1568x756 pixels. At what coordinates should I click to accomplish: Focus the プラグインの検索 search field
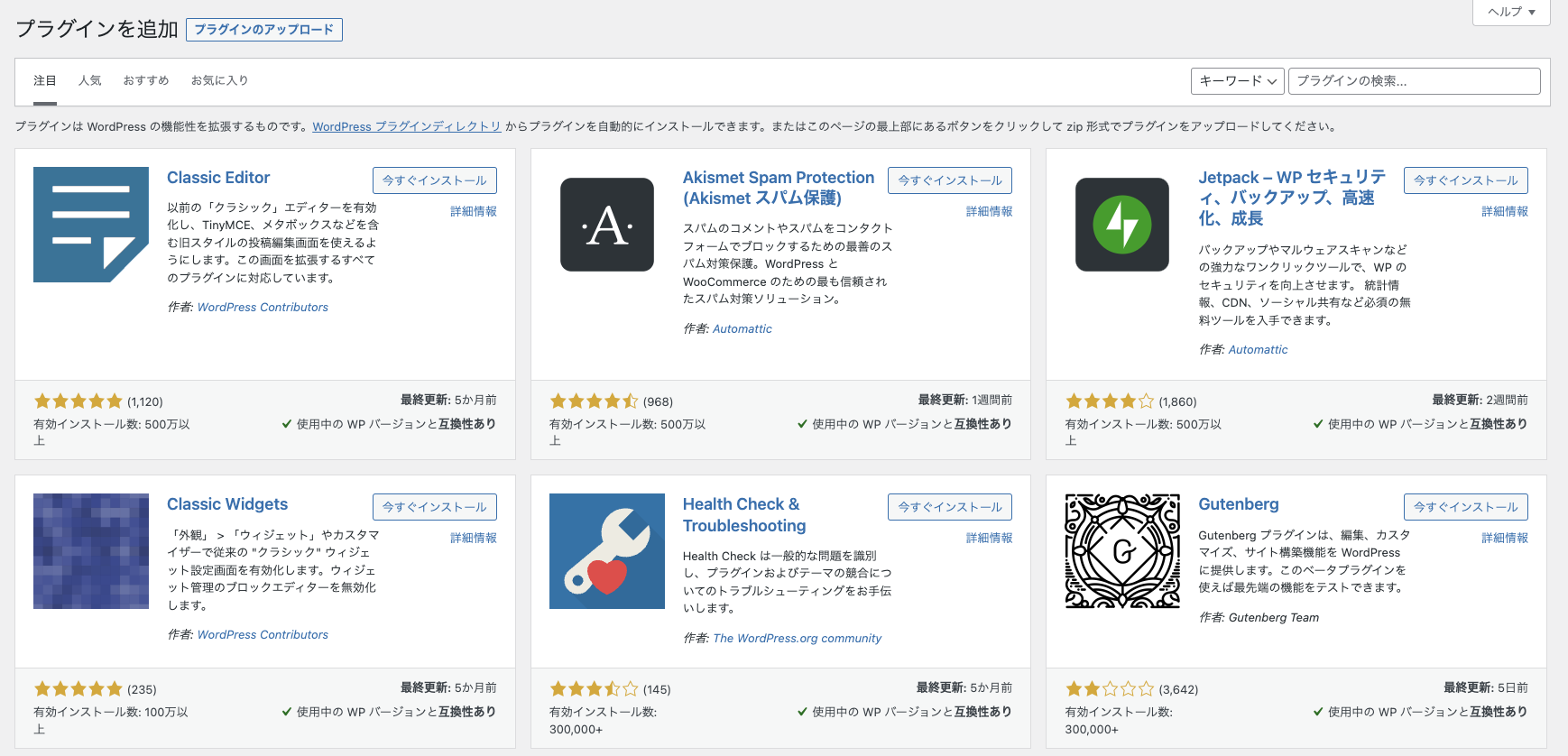(1414, 81)
